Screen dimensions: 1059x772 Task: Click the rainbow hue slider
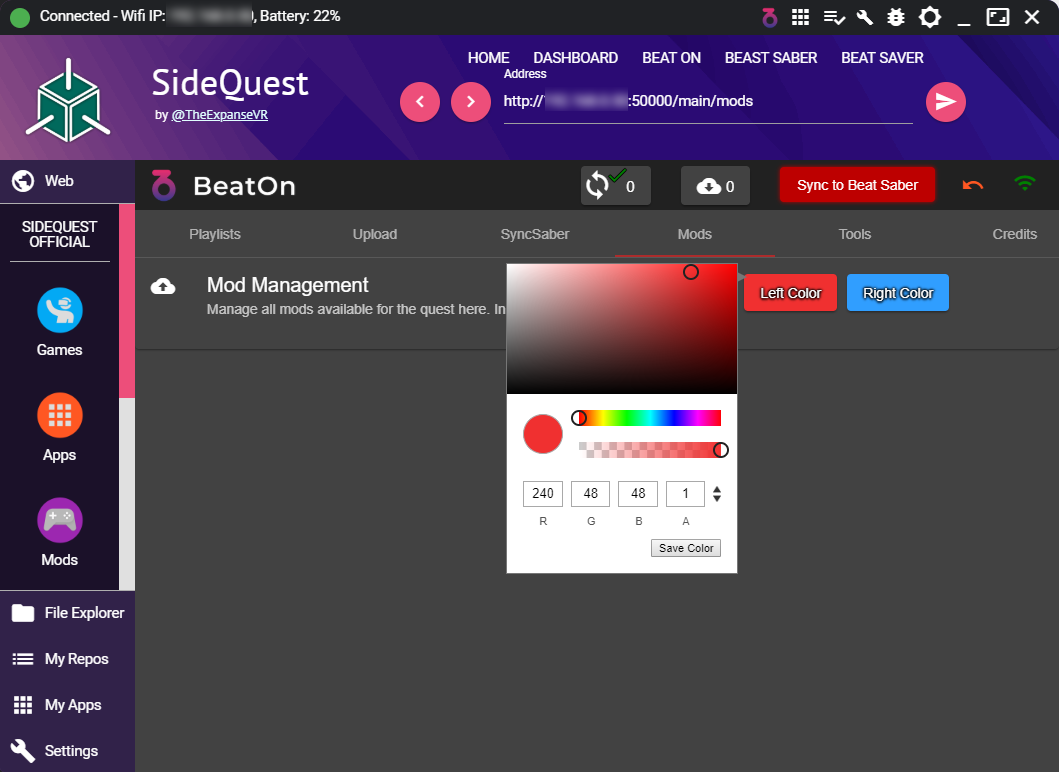pyautogui.click(x=649, y=418)
